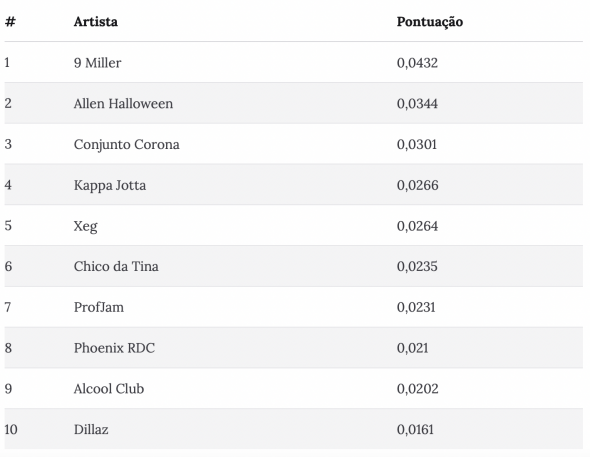Click Alcool Club in the table

[109, 389]
